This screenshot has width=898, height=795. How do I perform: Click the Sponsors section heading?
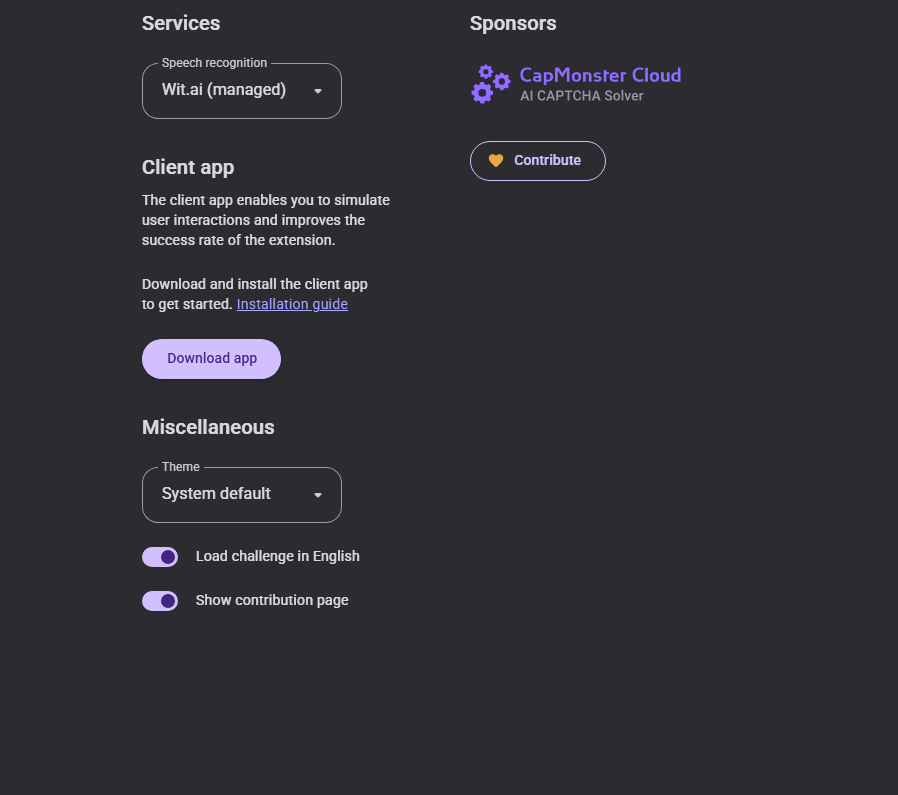pyautogui.click(x=513, y=23)
